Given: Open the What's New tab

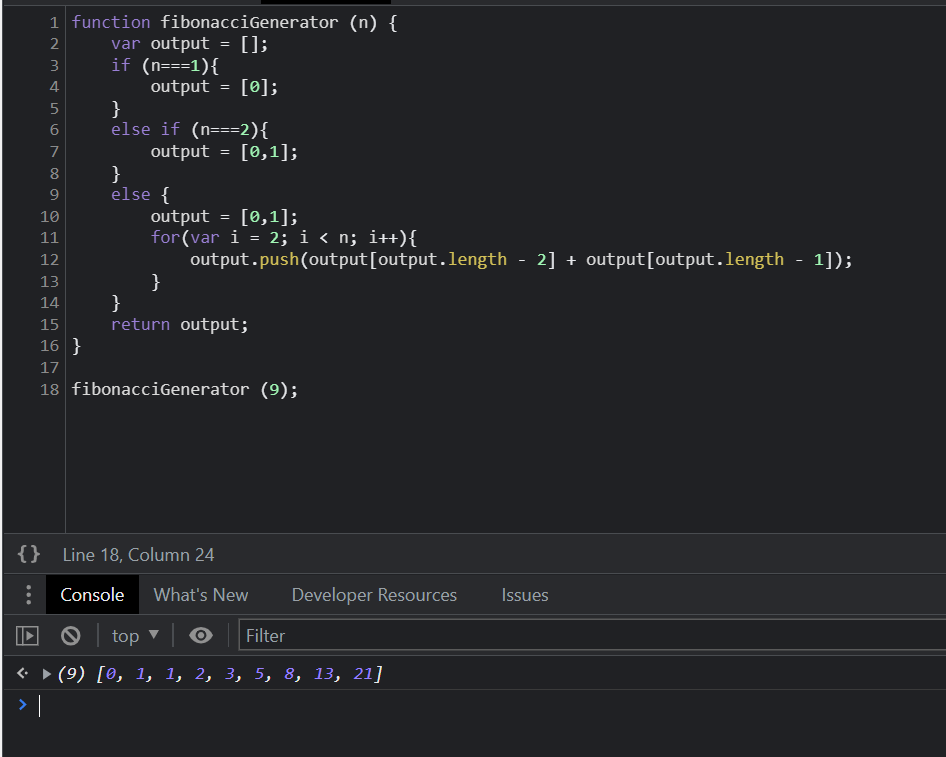Looking at the screenshot, I should coord(201,595).
